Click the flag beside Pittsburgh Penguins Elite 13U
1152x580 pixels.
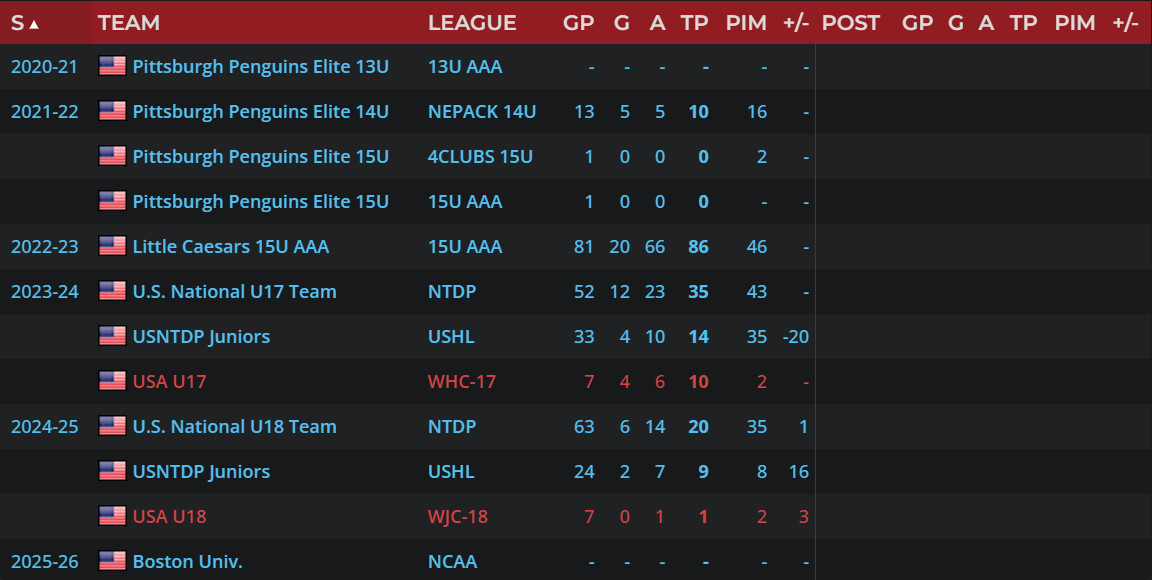[112, 66]
